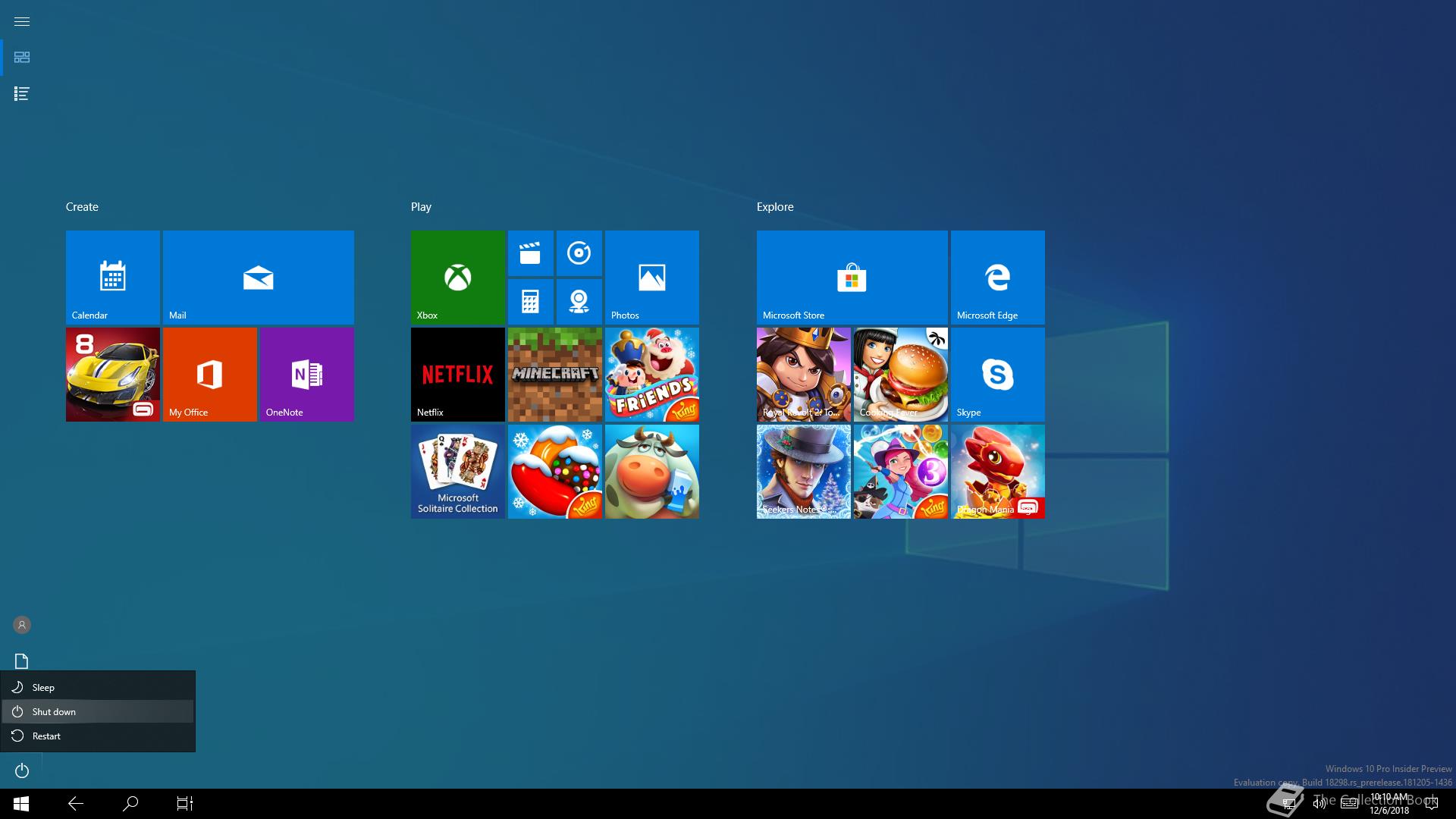This screenshot has width=1456, height=819.
Task: Open the cow farm game tile
Action: point(651,472)
